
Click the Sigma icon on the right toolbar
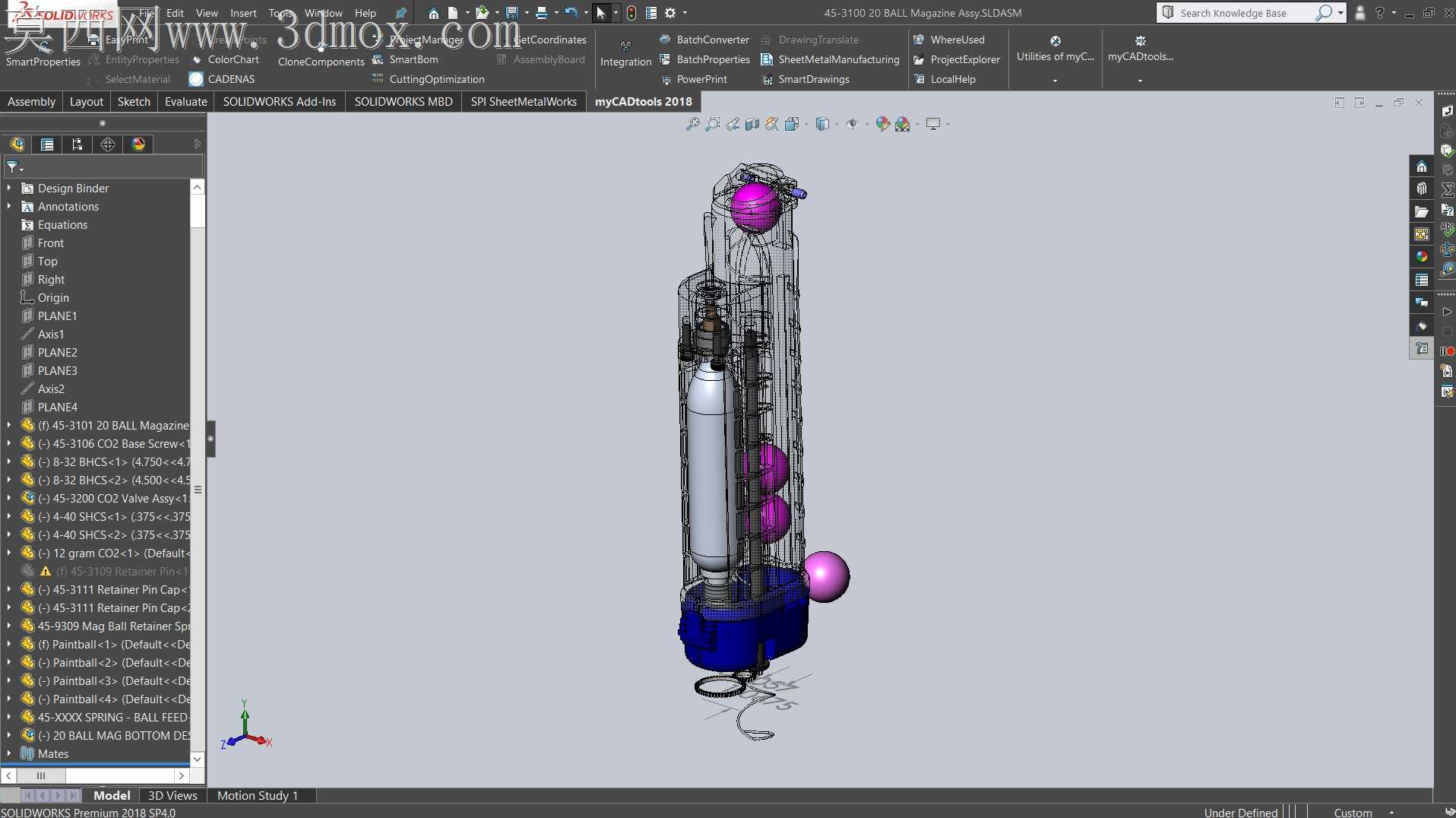1447,189
